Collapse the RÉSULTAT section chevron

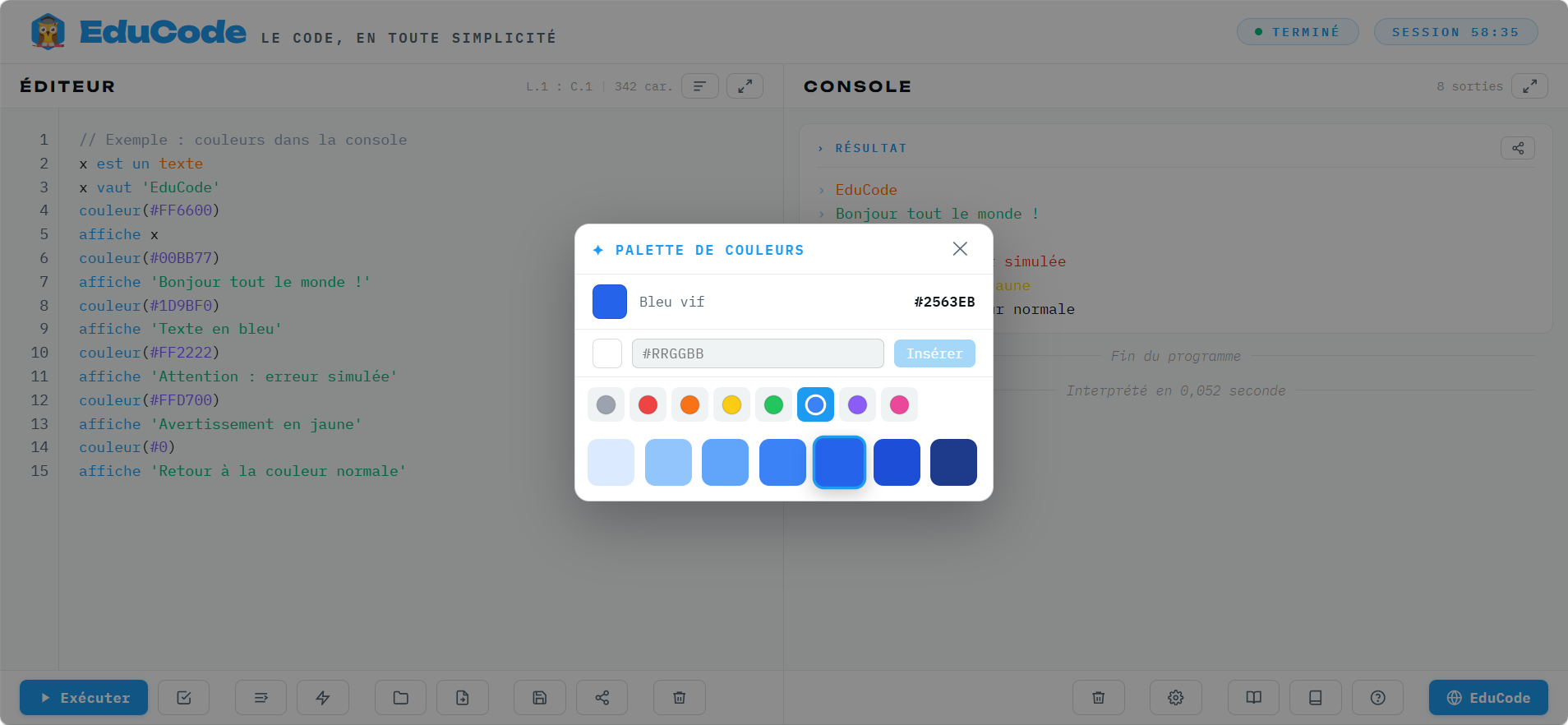(x=820, y=149)
